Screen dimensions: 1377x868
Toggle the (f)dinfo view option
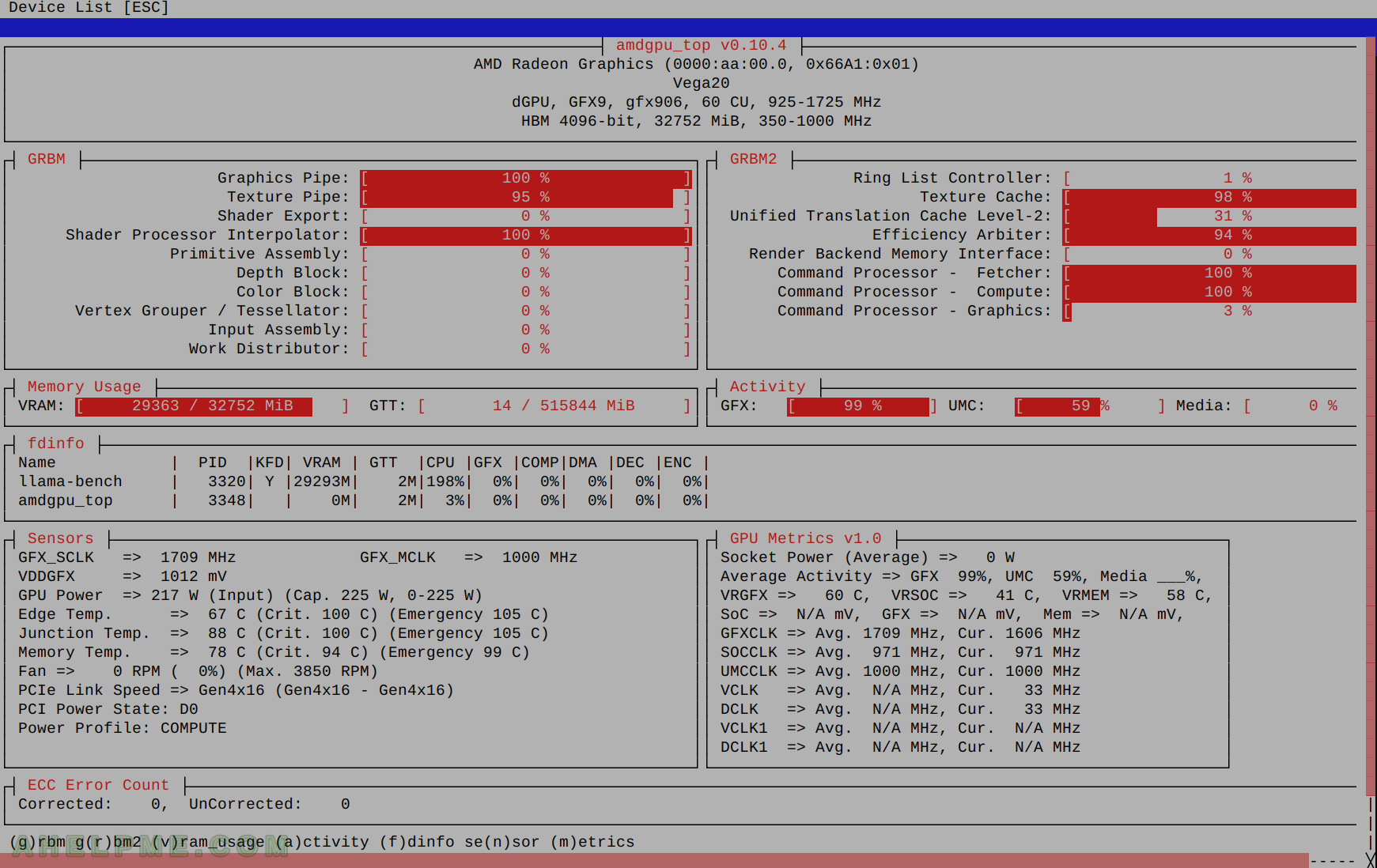[x=417, y=842]
